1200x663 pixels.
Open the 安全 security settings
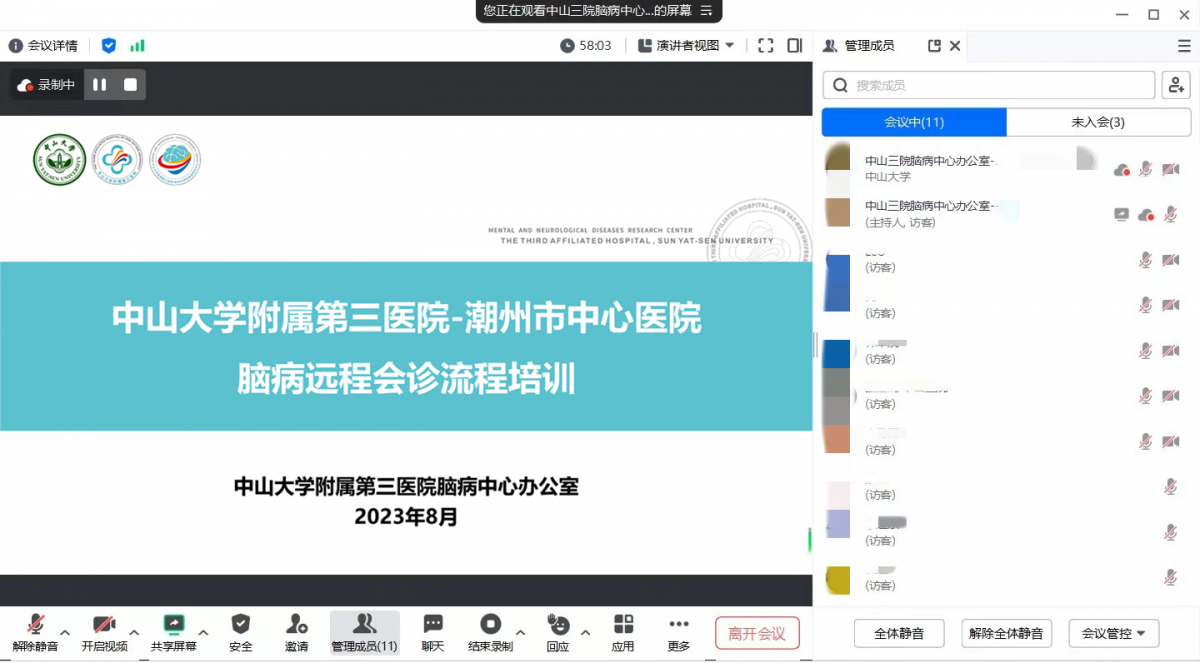pos(240,634)
